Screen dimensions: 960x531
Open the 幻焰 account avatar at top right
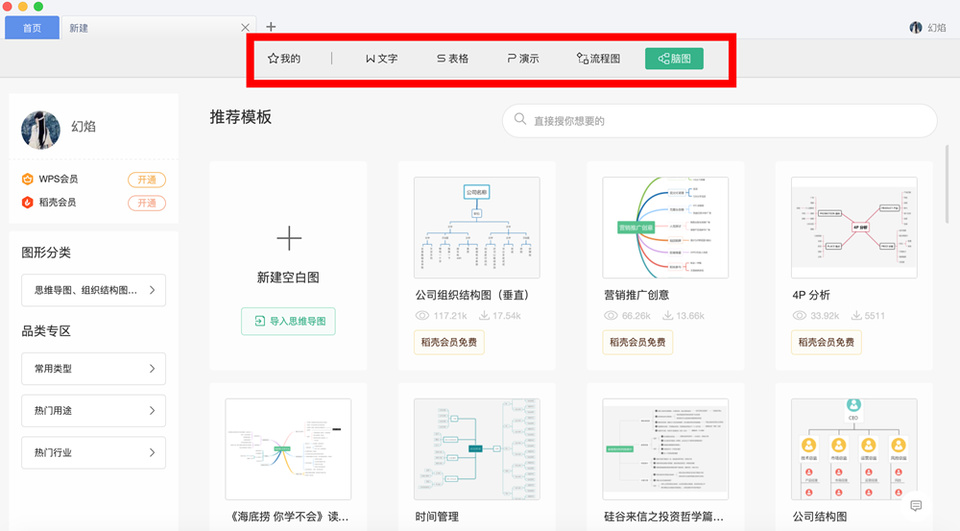(x=916, y=28)
